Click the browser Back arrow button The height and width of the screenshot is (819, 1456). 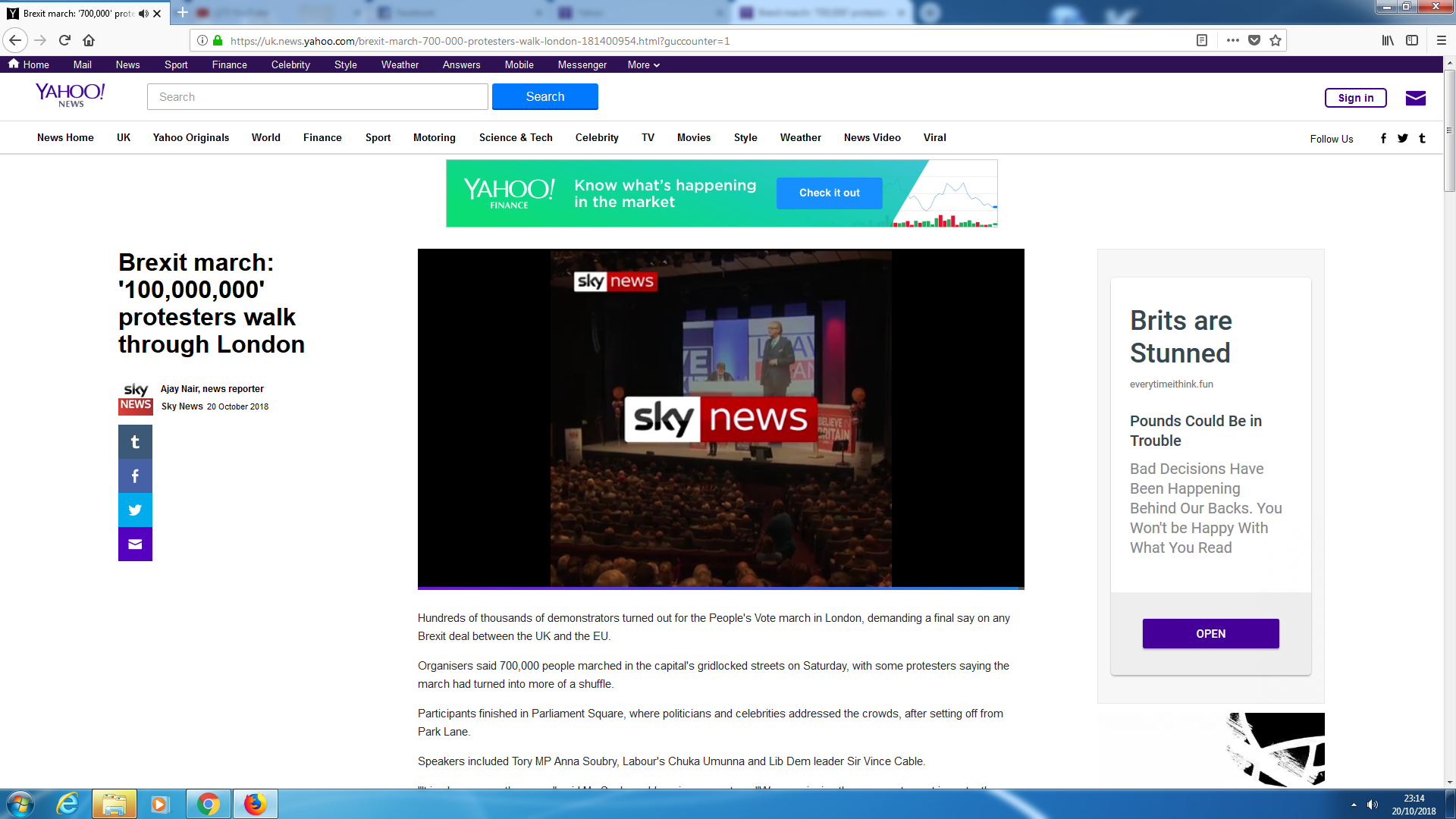15,40
